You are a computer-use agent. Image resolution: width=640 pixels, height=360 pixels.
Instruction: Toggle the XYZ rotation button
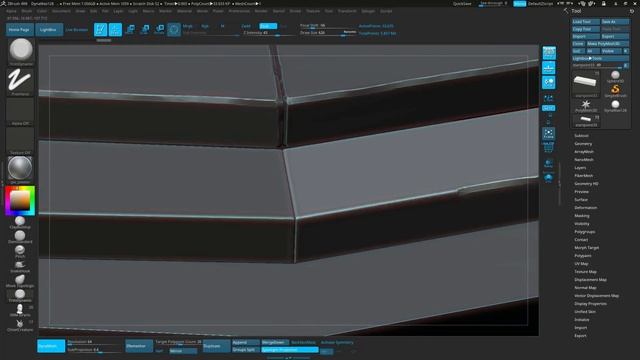click(x=549, y=108)
